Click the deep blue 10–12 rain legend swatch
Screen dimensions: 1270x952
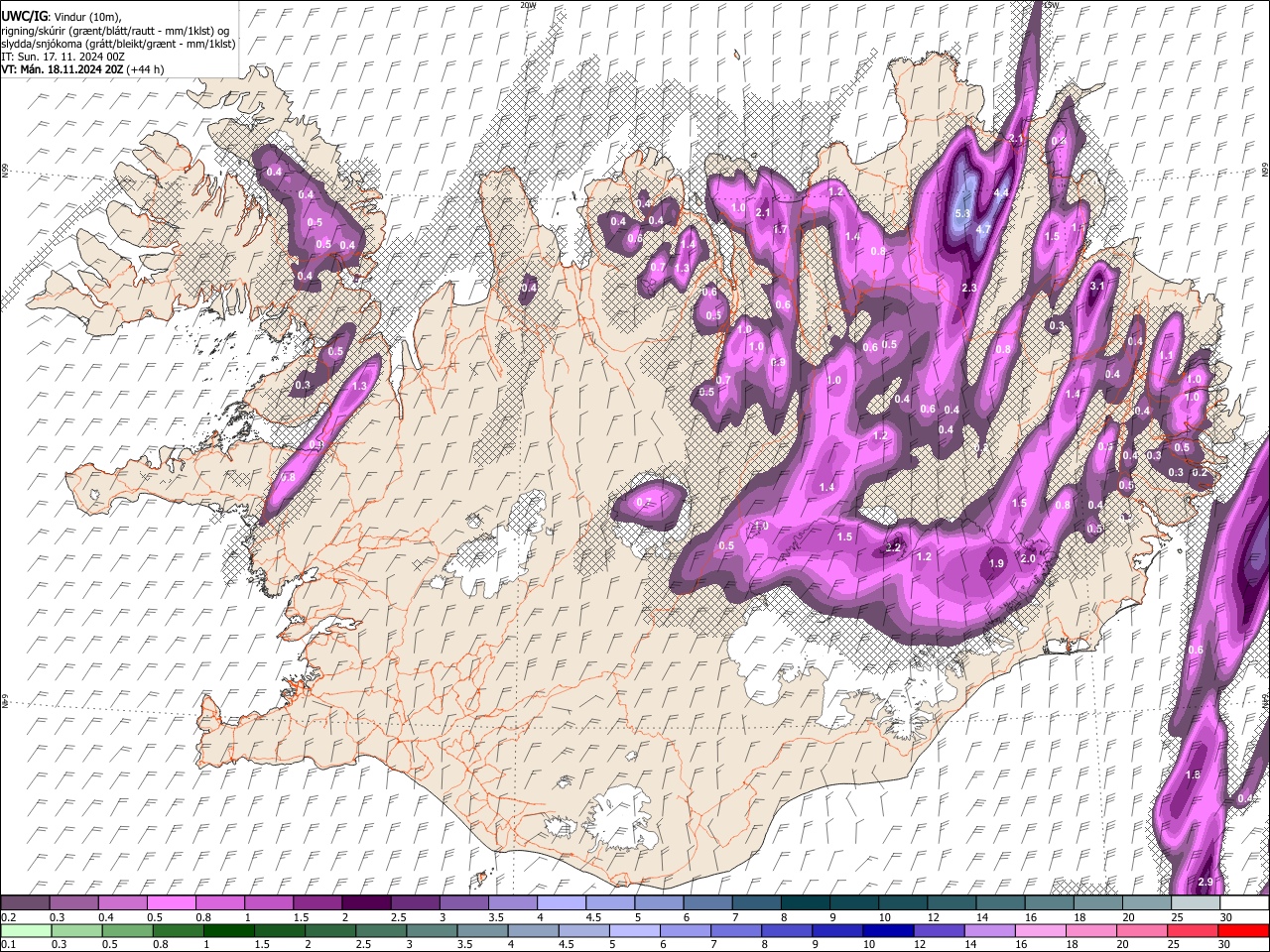coord(889,930)
